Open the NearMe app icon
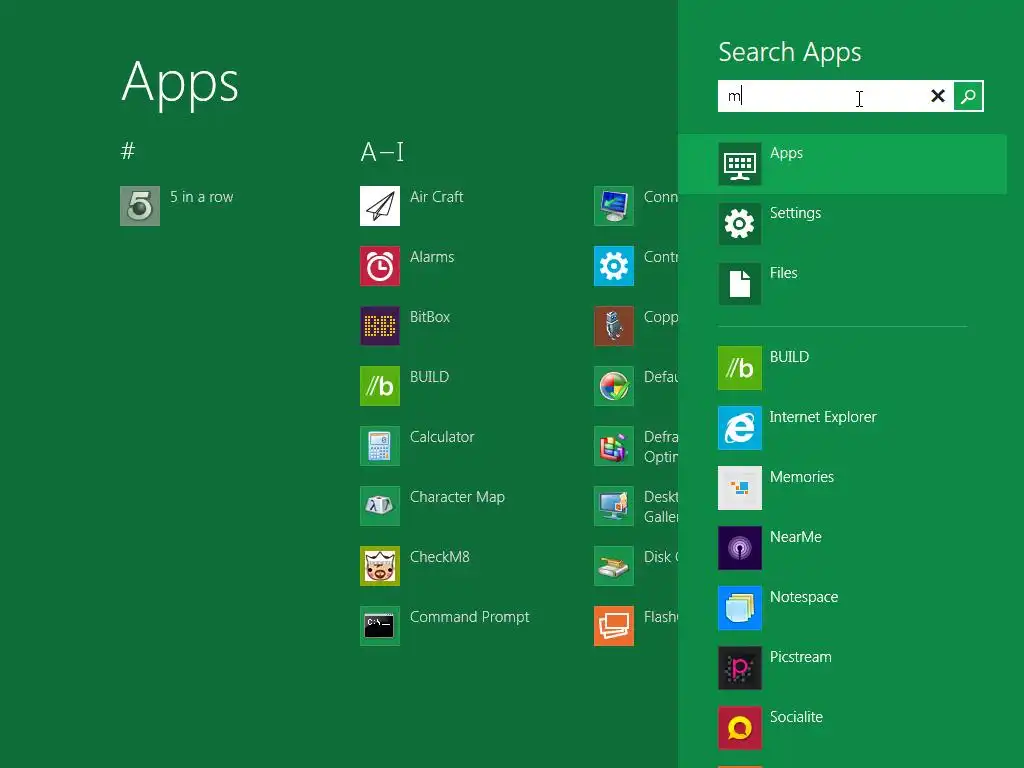 tap(739, 548)
